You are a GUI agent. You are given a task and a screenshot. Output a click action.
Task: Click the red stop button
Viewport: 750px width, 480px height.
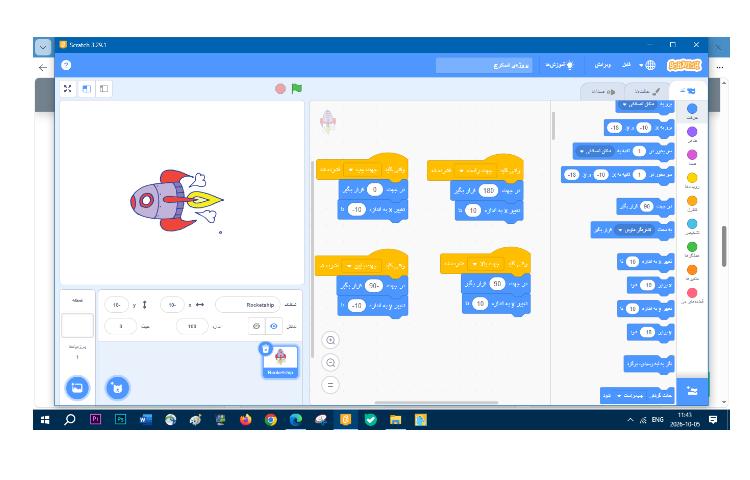click(x=280, y=88)
